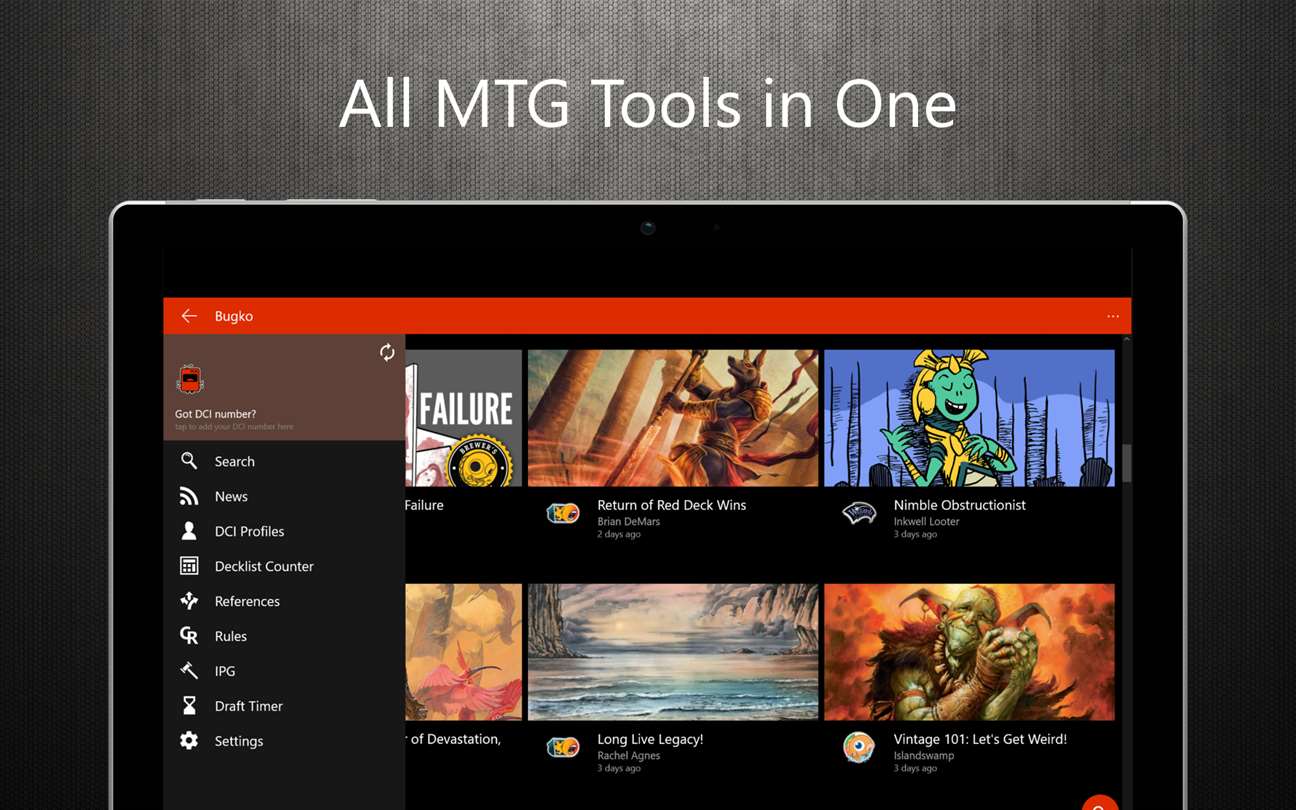This screenshot has width=1296, height=810.
Task: Open the three-dot more options menu
Action: point(1112,316)
